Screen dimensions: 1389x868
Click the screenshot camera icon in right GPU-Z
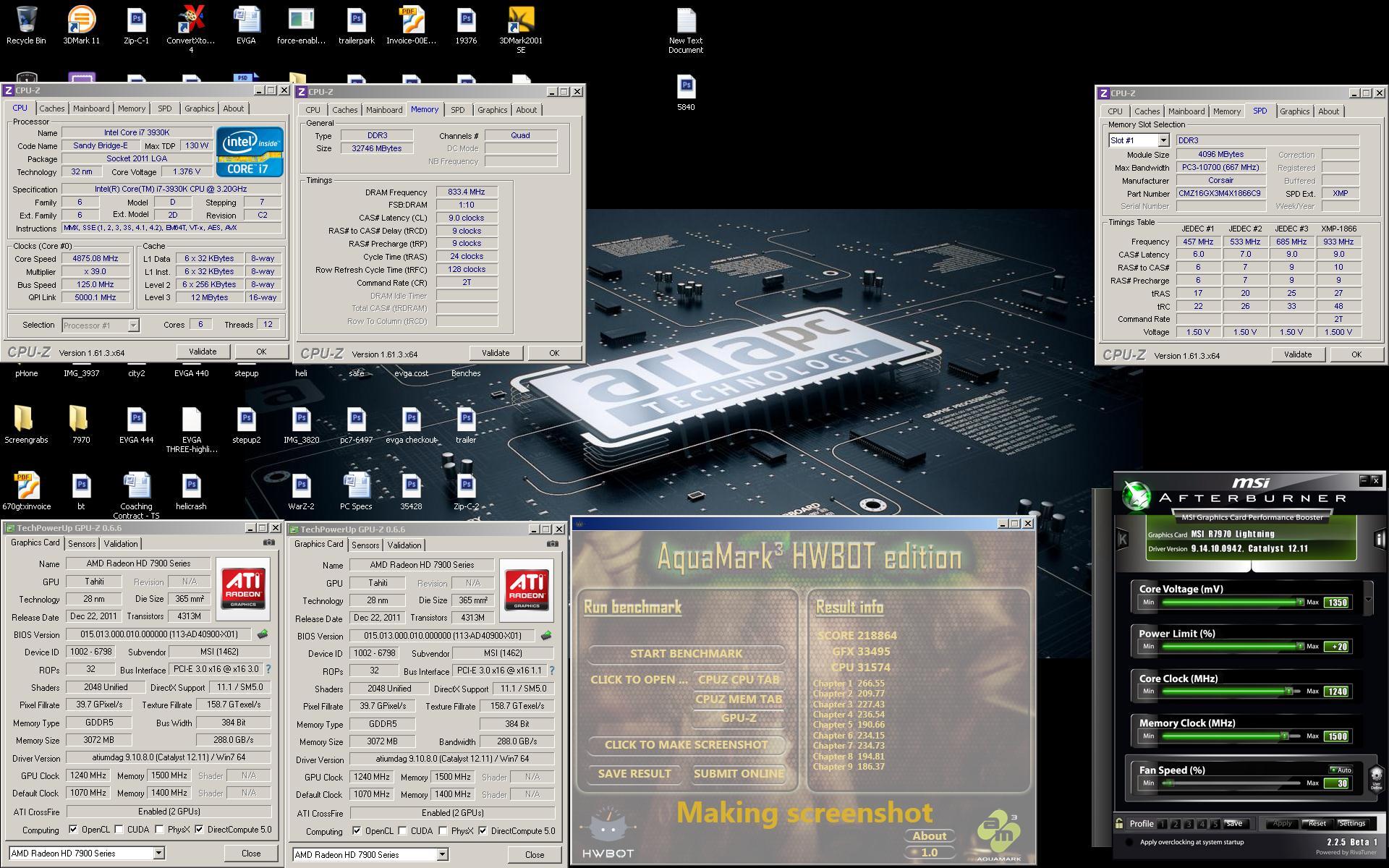553,544
